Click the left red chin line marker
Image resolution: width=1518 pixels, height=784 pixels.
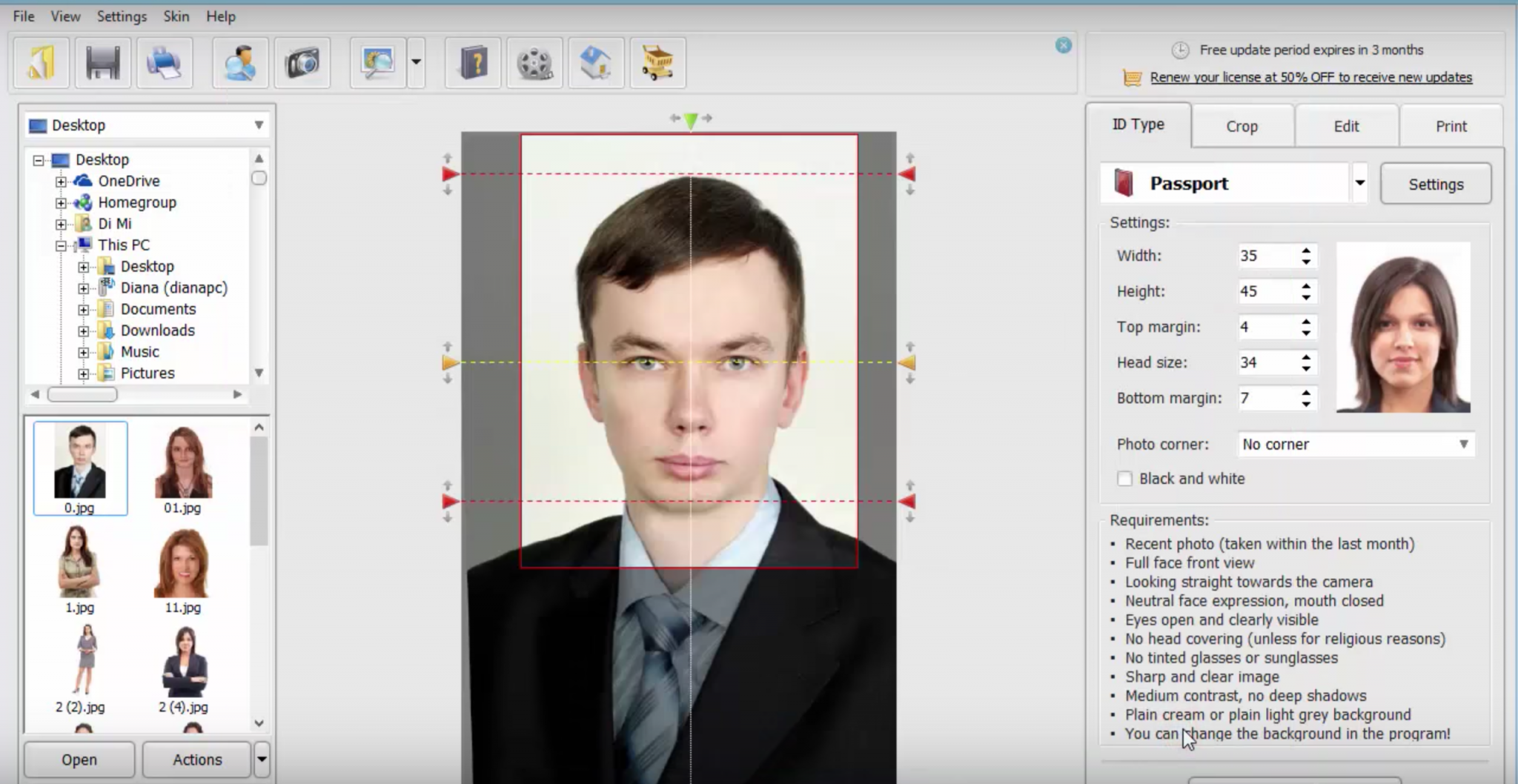[450, 502]
